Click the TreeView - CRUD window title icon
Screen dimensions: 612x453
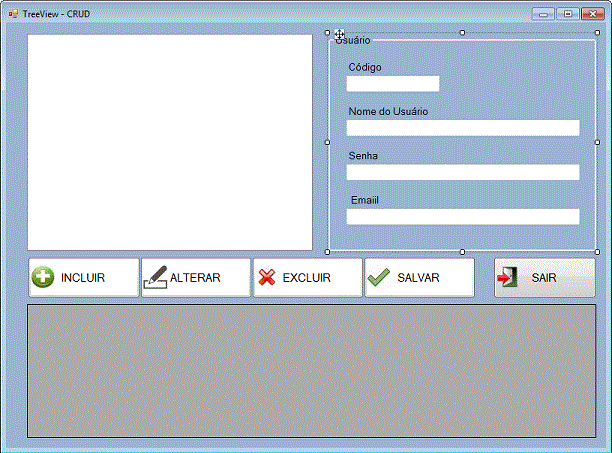tap(13, 14)
